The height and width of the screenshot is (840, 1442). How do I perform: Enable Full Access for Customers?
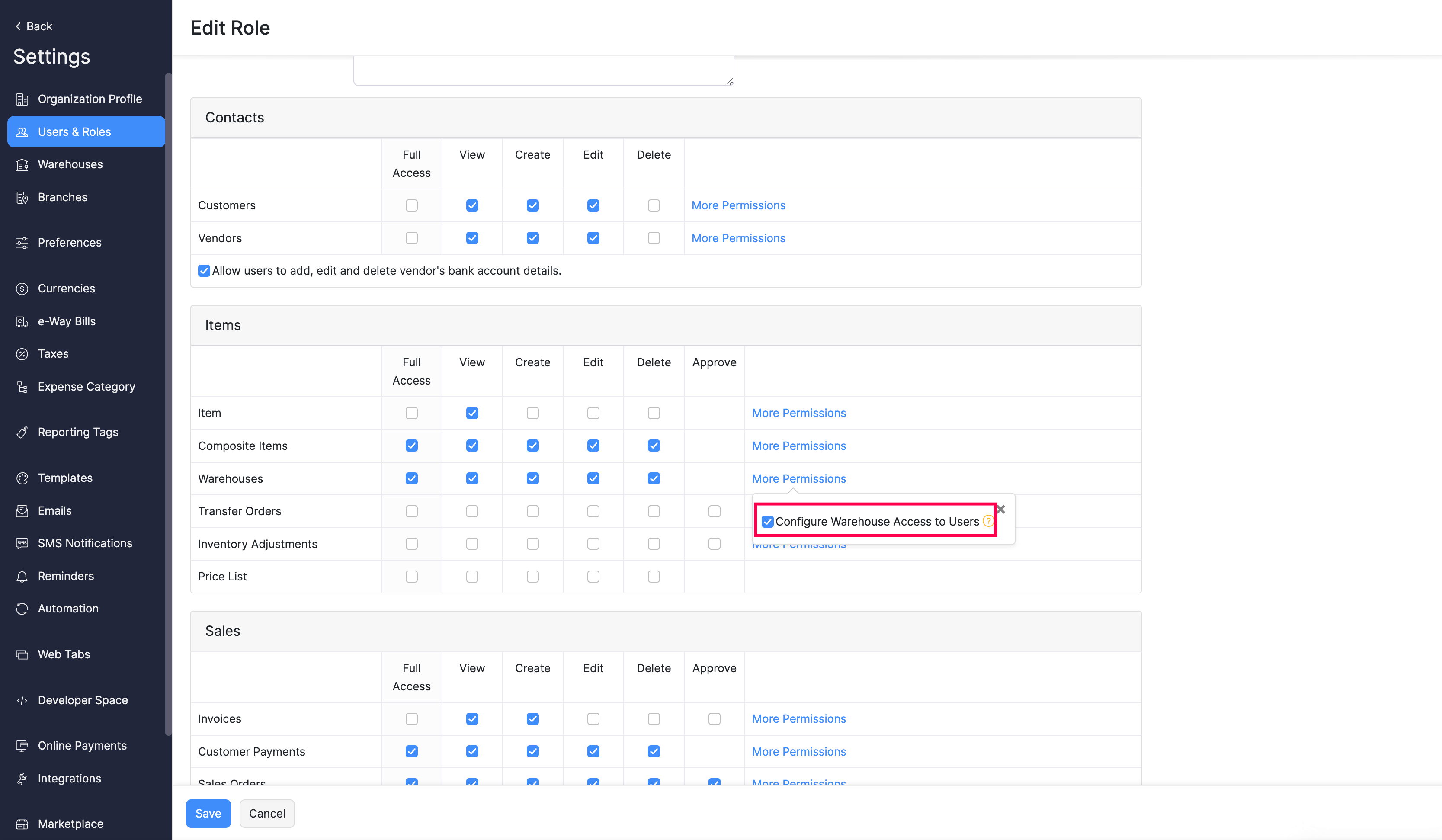[x=411, y=205]
